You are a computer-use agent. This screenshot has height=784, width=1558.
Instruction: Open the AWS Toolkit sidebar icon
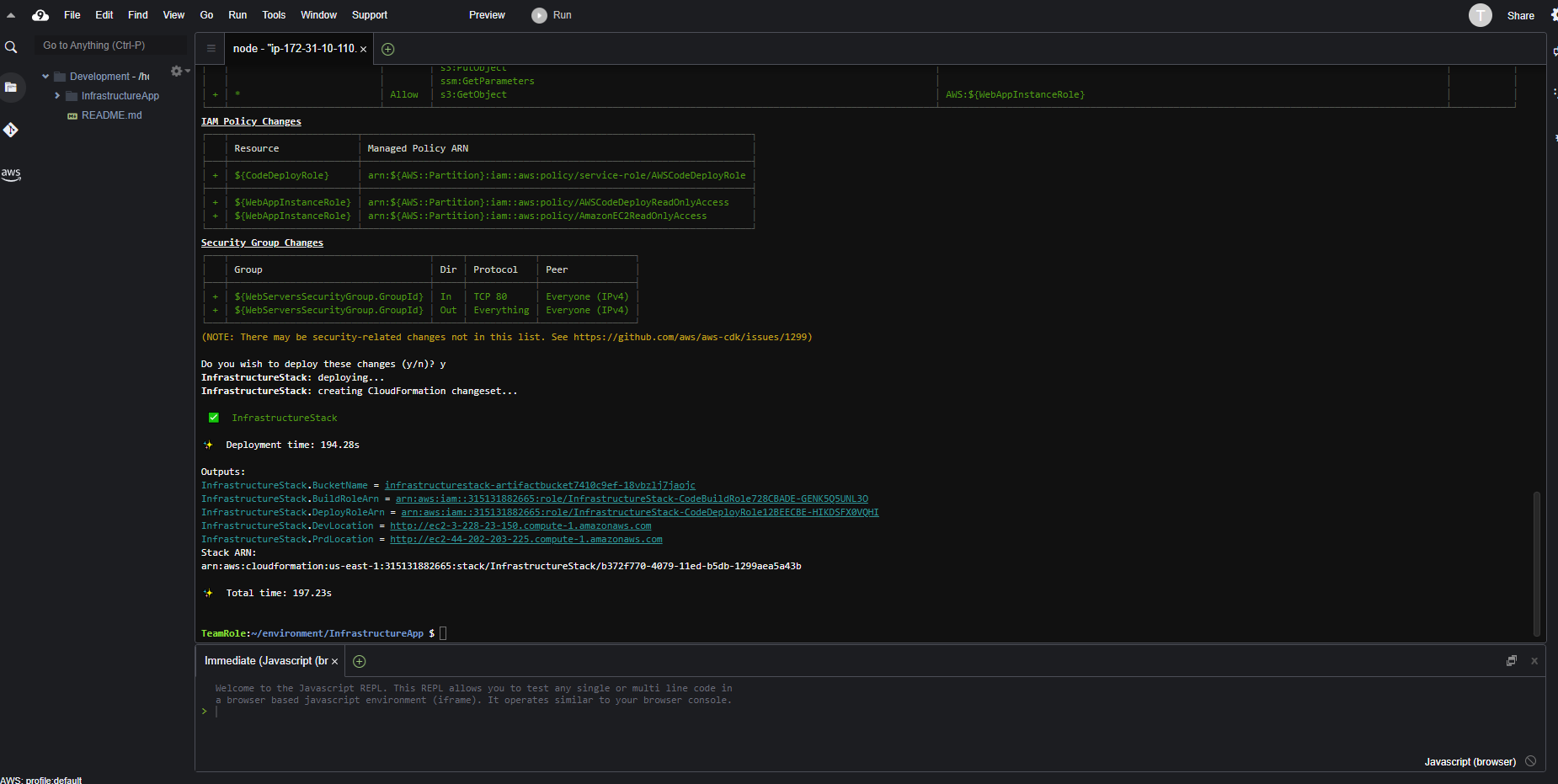pyautogui.click(x=11, y=173)
